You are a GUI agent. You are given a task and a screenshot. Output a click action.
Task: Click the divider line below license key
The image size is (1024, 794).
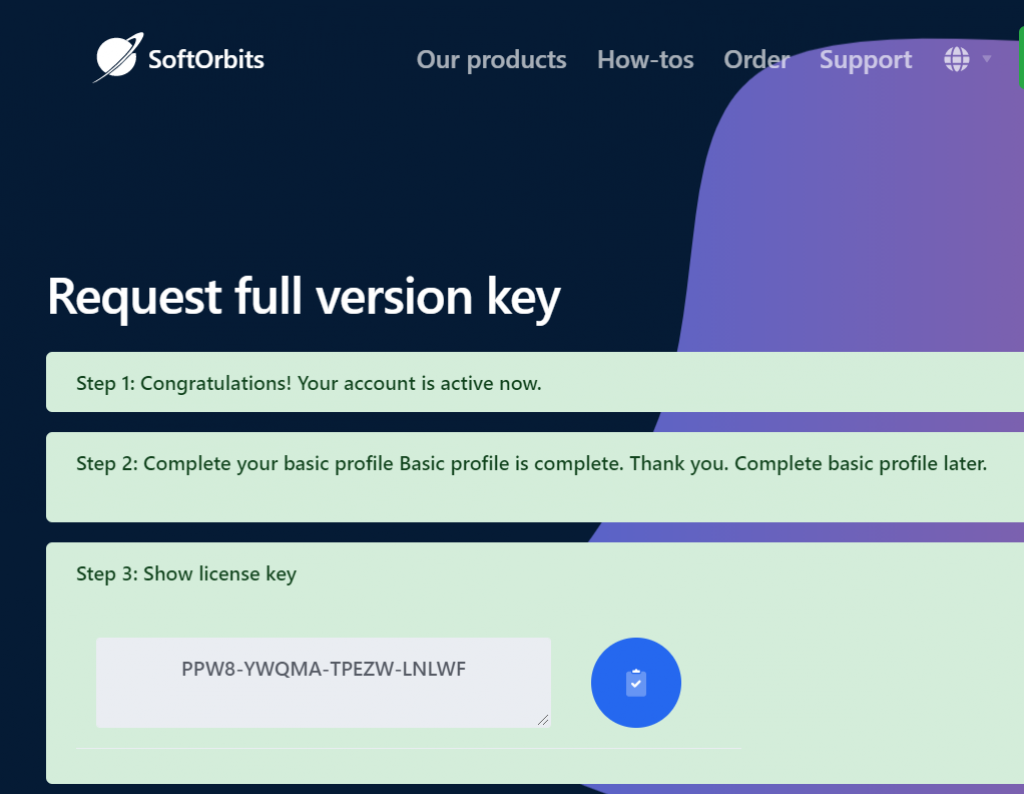coord(409,748)
